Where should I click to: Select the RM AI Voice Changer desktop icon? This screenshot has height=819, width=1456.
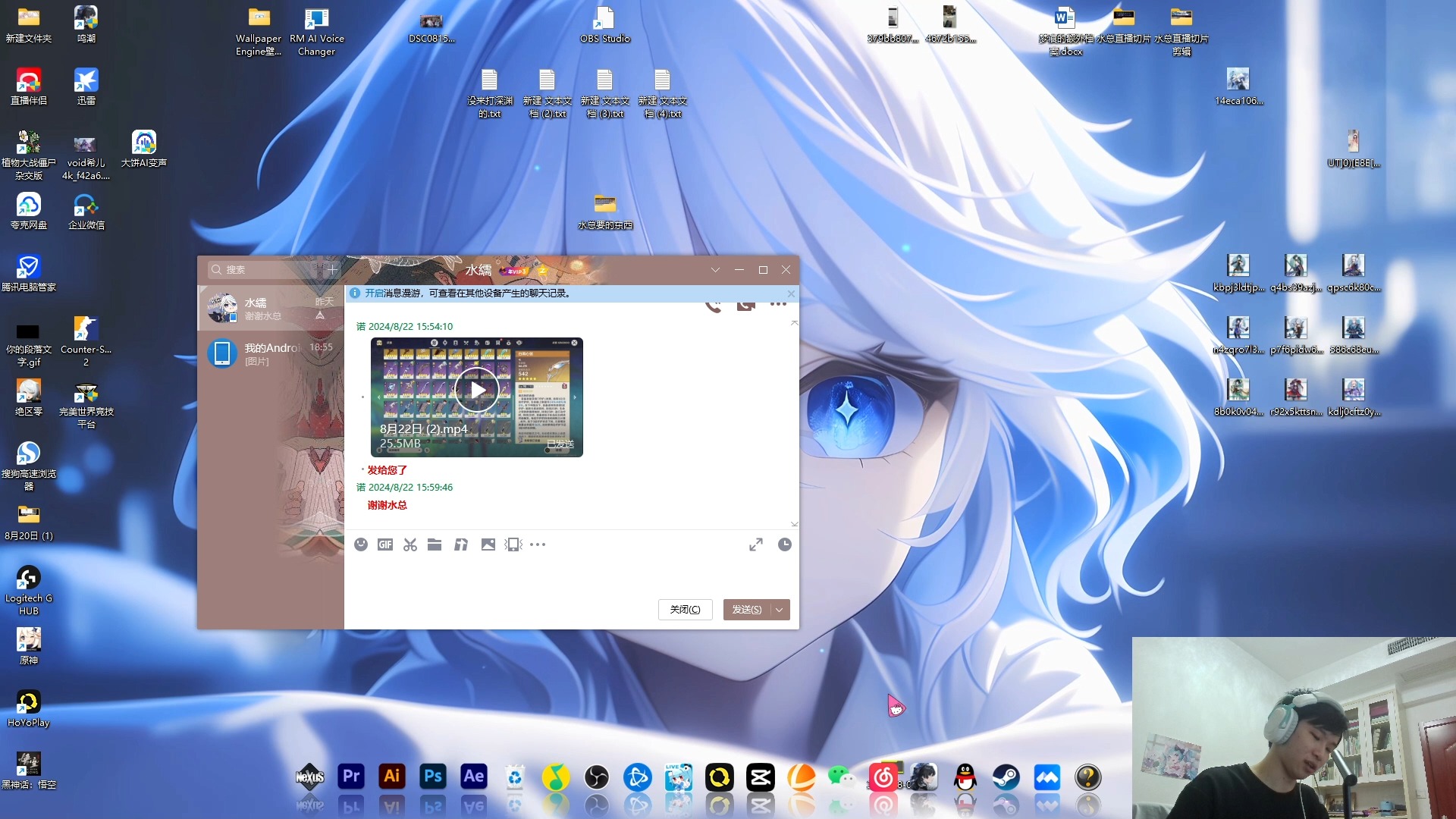(x=316, y=31)
